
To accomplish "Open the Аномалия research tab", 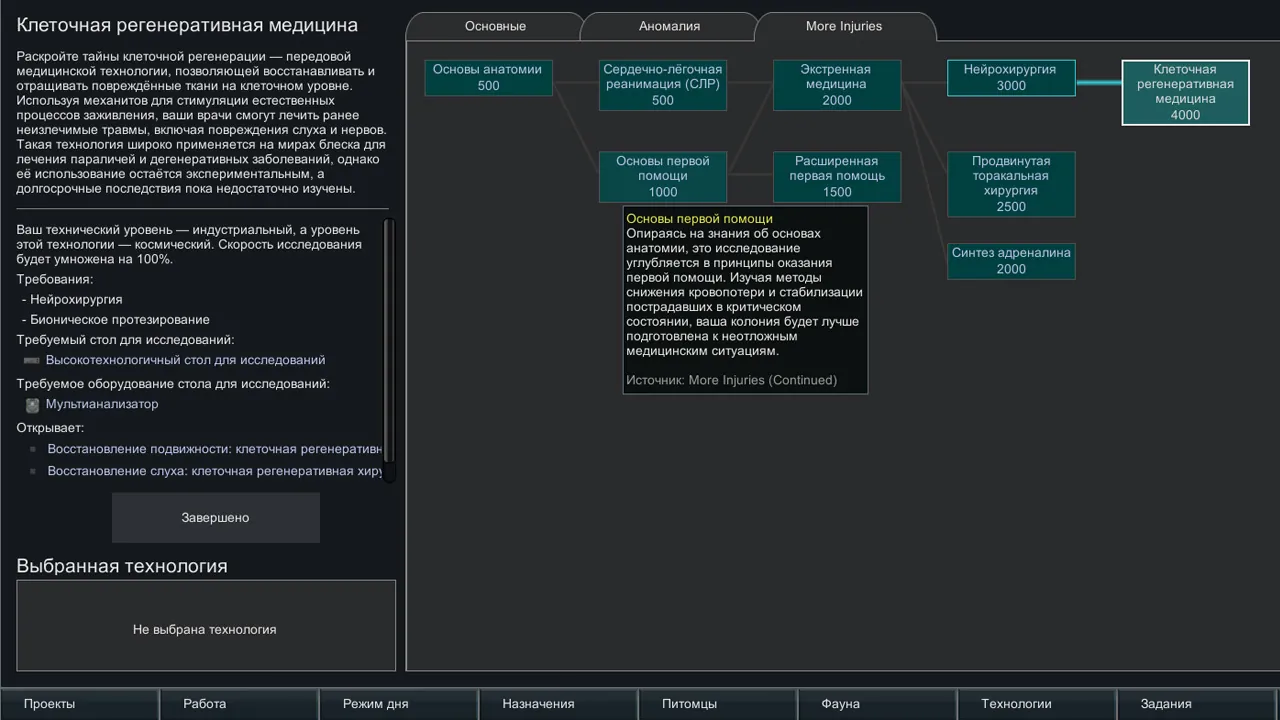I will point(669,26).
